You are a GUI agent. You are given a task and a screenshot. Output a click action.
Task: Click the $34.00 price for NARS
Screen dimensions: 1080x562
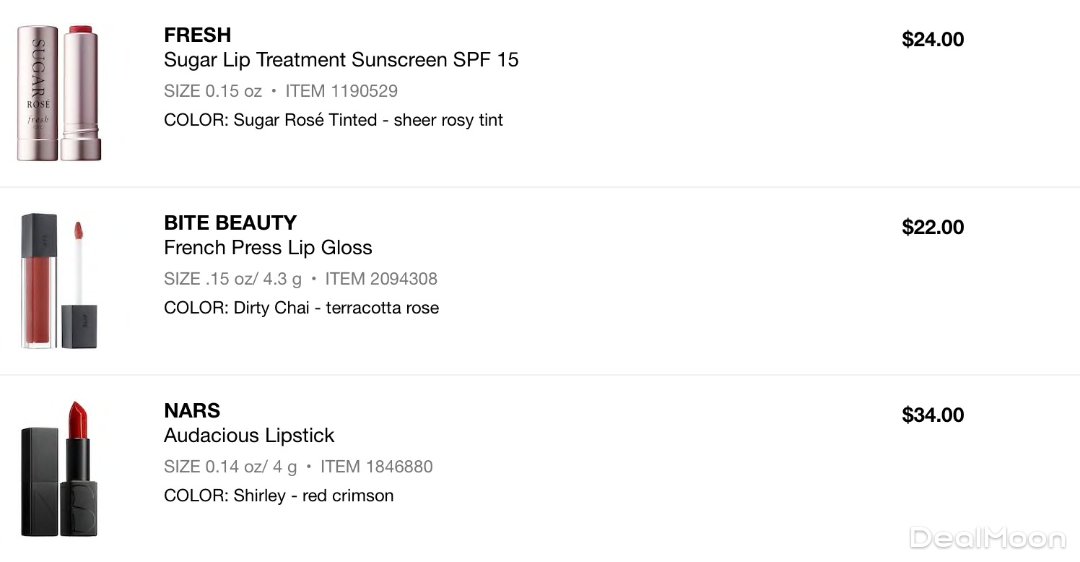(933, 415)
